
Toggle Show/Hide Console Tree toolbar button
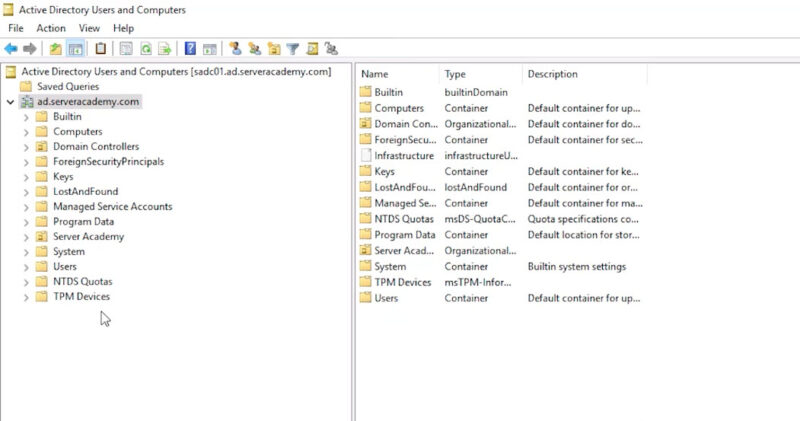tap(75, 48)
